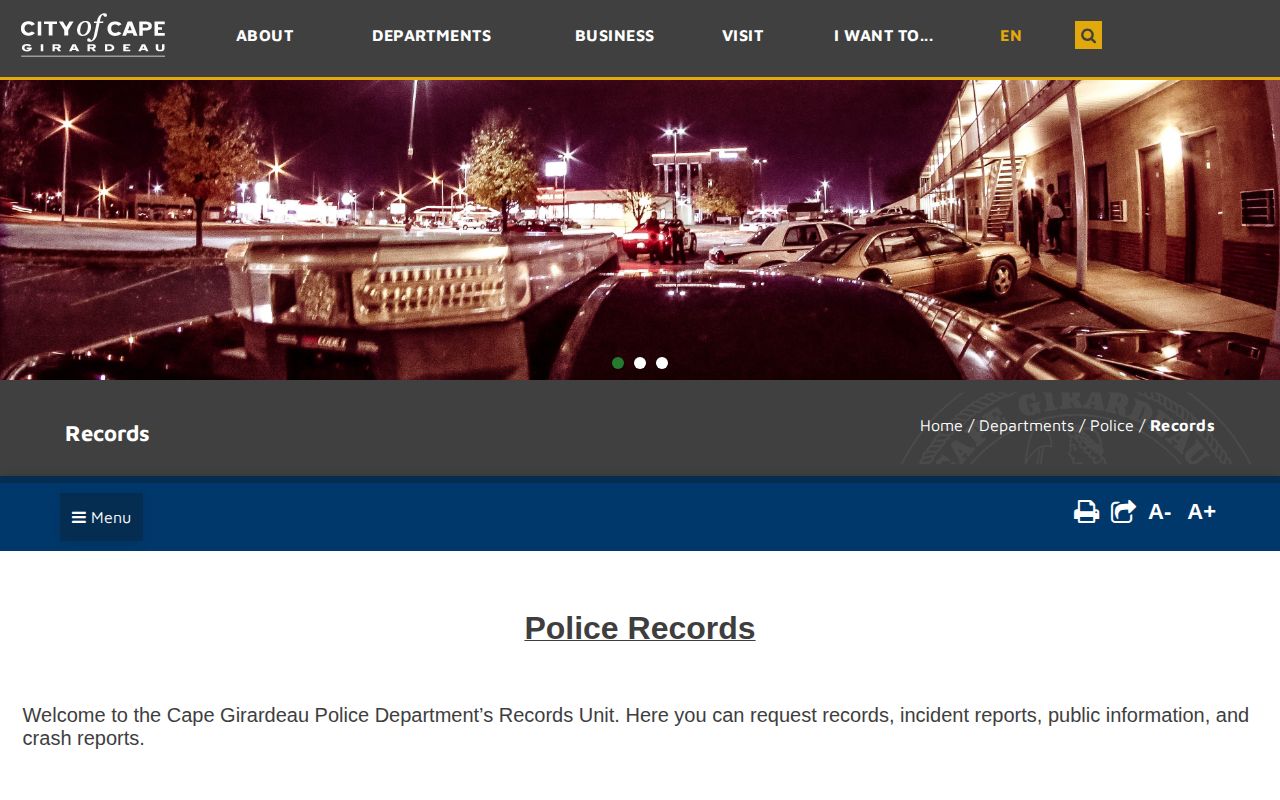This screenshot has height=800, width=1280.
Task: Expand the I WANT TO... menu
Action: tap(883, 36)
